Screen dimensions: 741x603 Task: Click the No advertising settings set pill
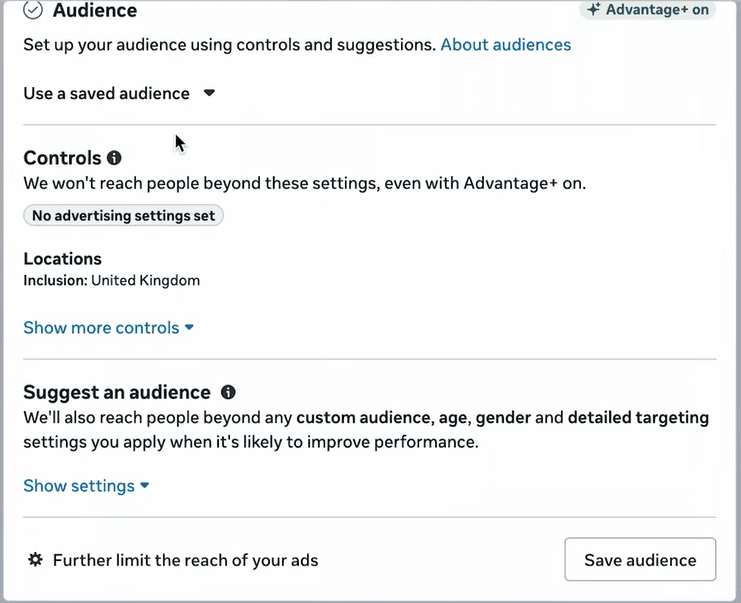click(123, 215)
